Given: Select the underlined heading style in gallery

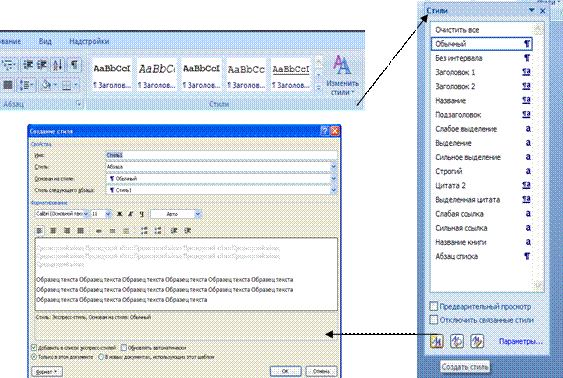Looking at the screenshot, I should [x=291, y=75].
